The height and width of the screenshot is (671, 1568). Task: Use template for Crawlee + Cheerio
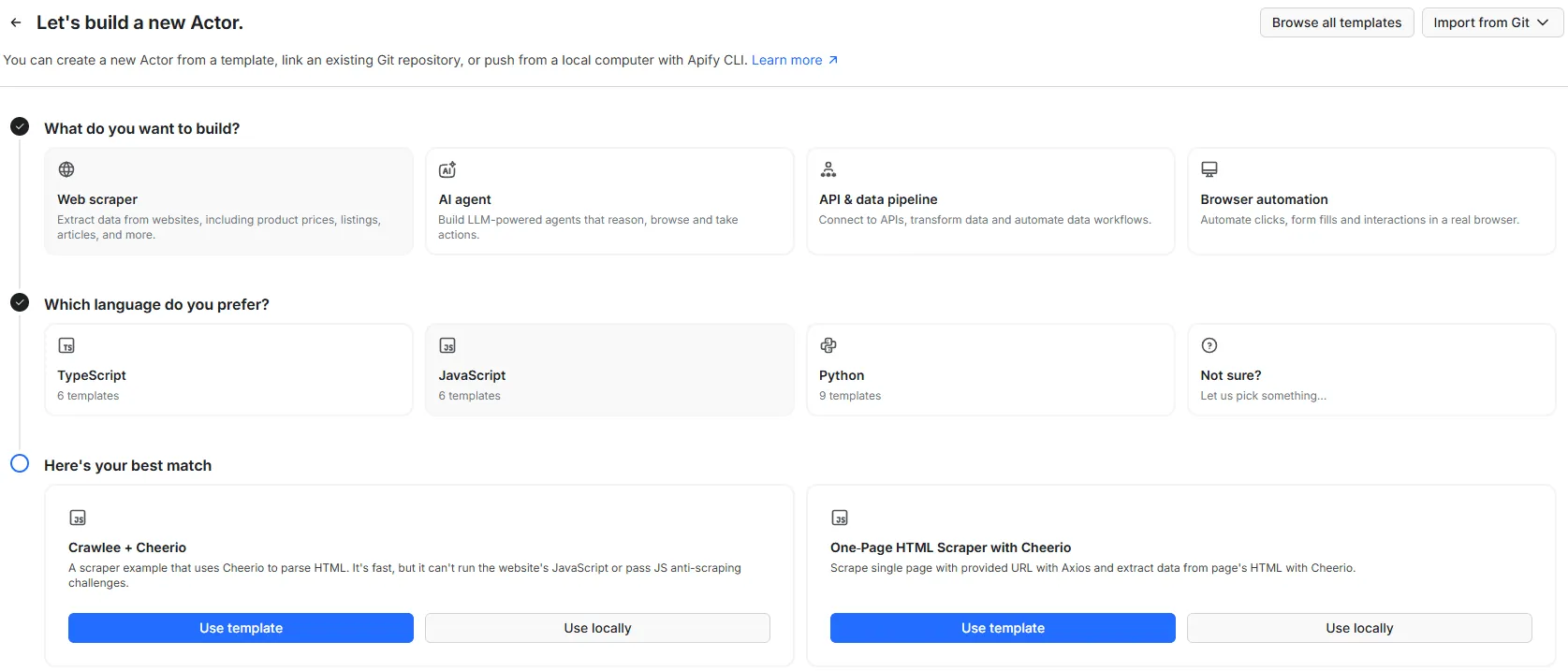click(241, 628)
